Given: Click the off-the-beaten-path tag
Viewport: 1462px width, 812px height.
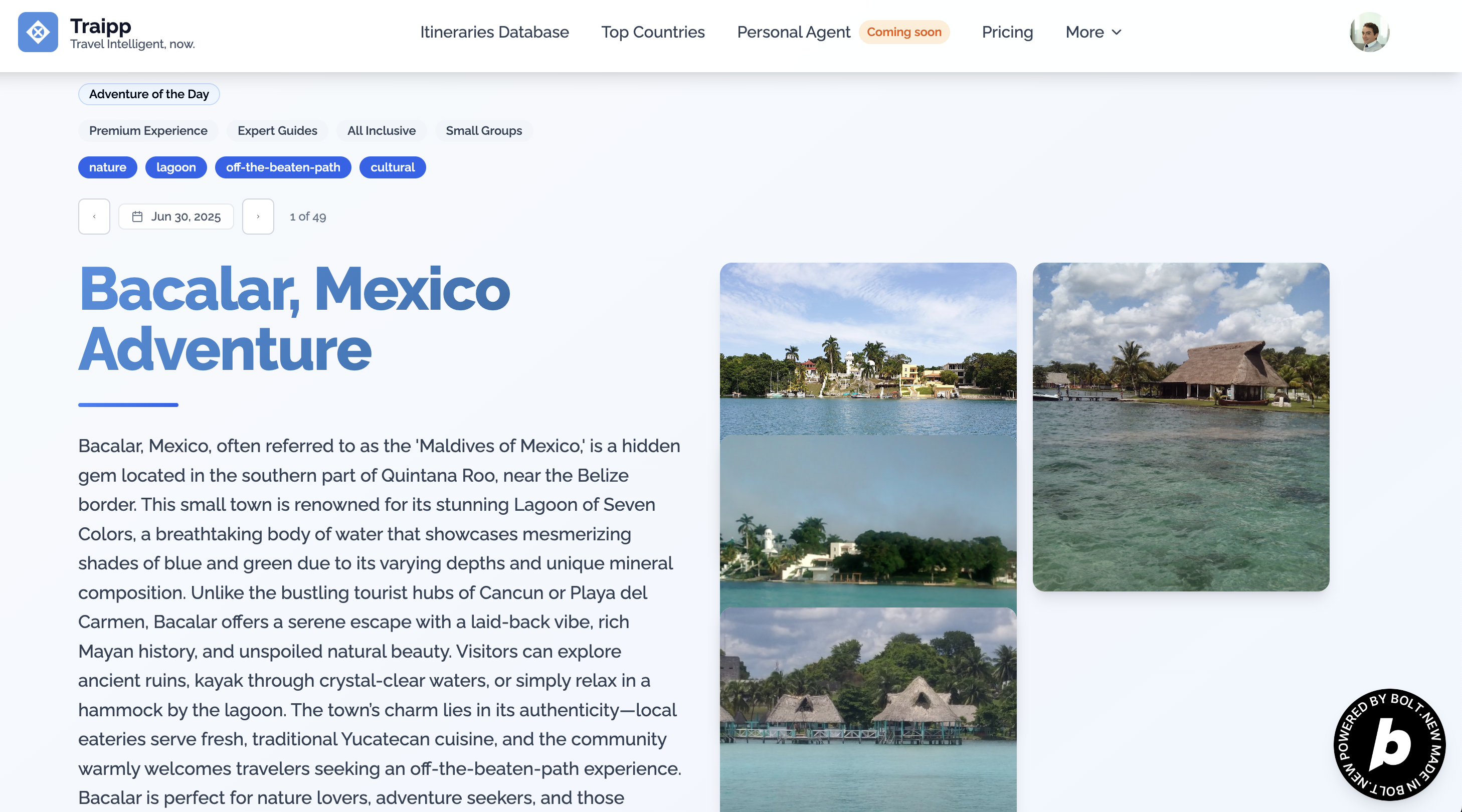Looking at the screenshot, I should tap(283, 167).
